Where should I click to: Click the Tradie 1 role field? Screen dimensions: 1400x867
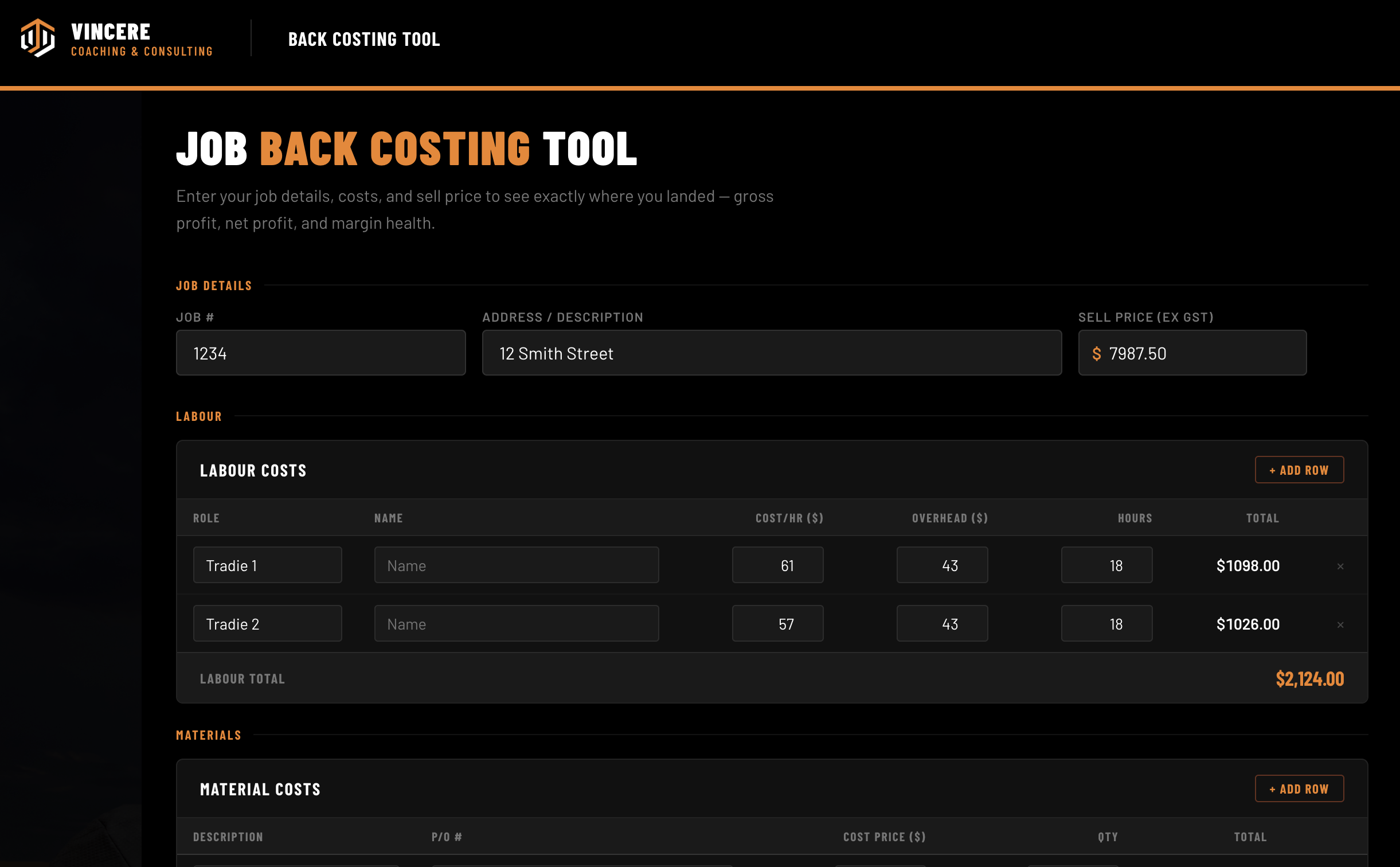point(267,565)
